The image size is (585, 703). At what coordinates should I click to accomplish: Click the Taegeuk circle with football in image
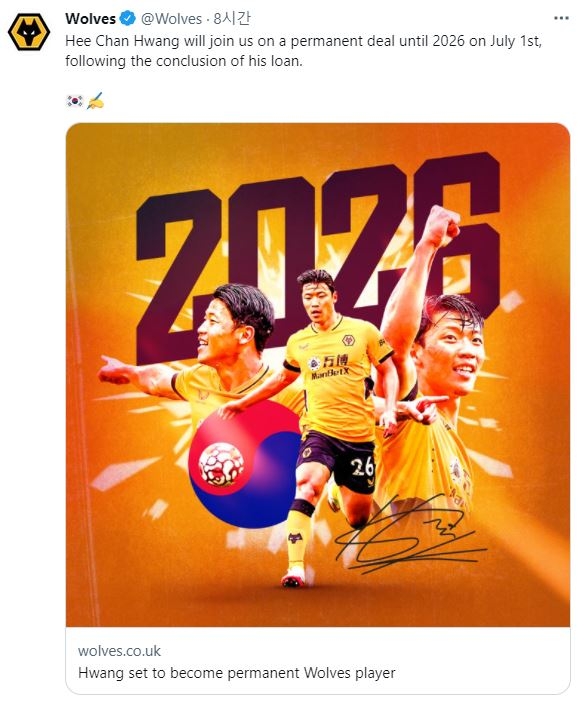[x=245, y=464]
